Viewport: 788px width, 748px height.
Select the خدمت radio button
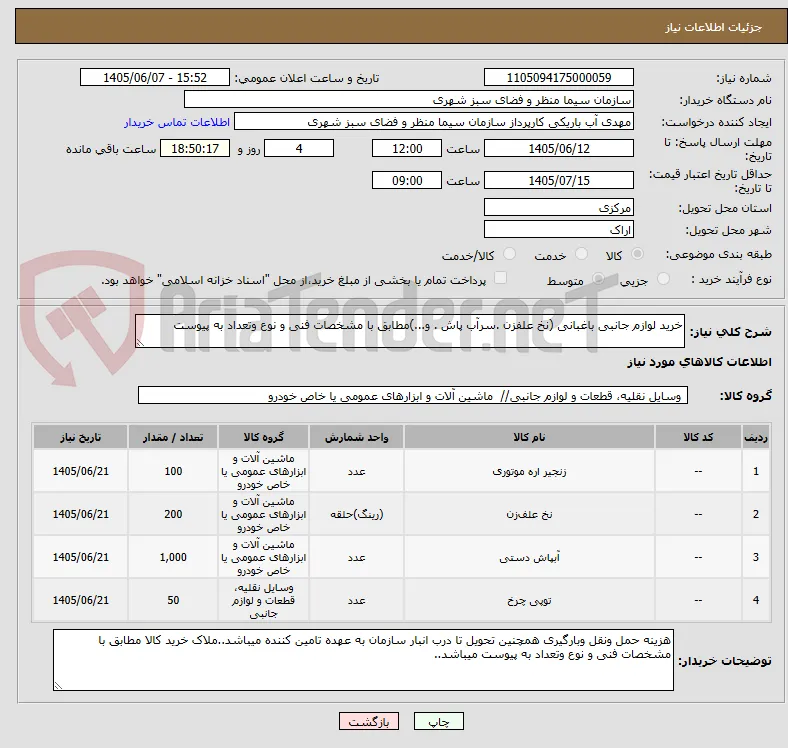click(581, 254)
